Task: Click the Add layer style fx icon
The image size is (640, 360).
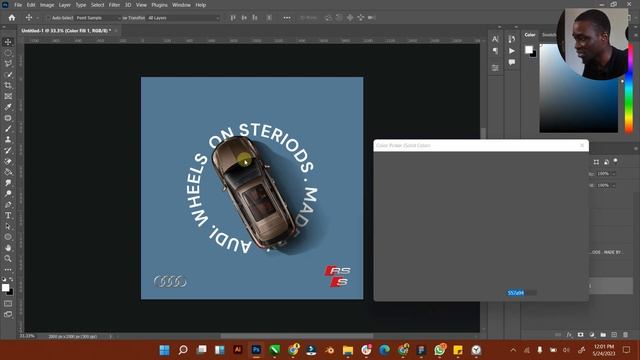Action: click(x=569, y=335)
